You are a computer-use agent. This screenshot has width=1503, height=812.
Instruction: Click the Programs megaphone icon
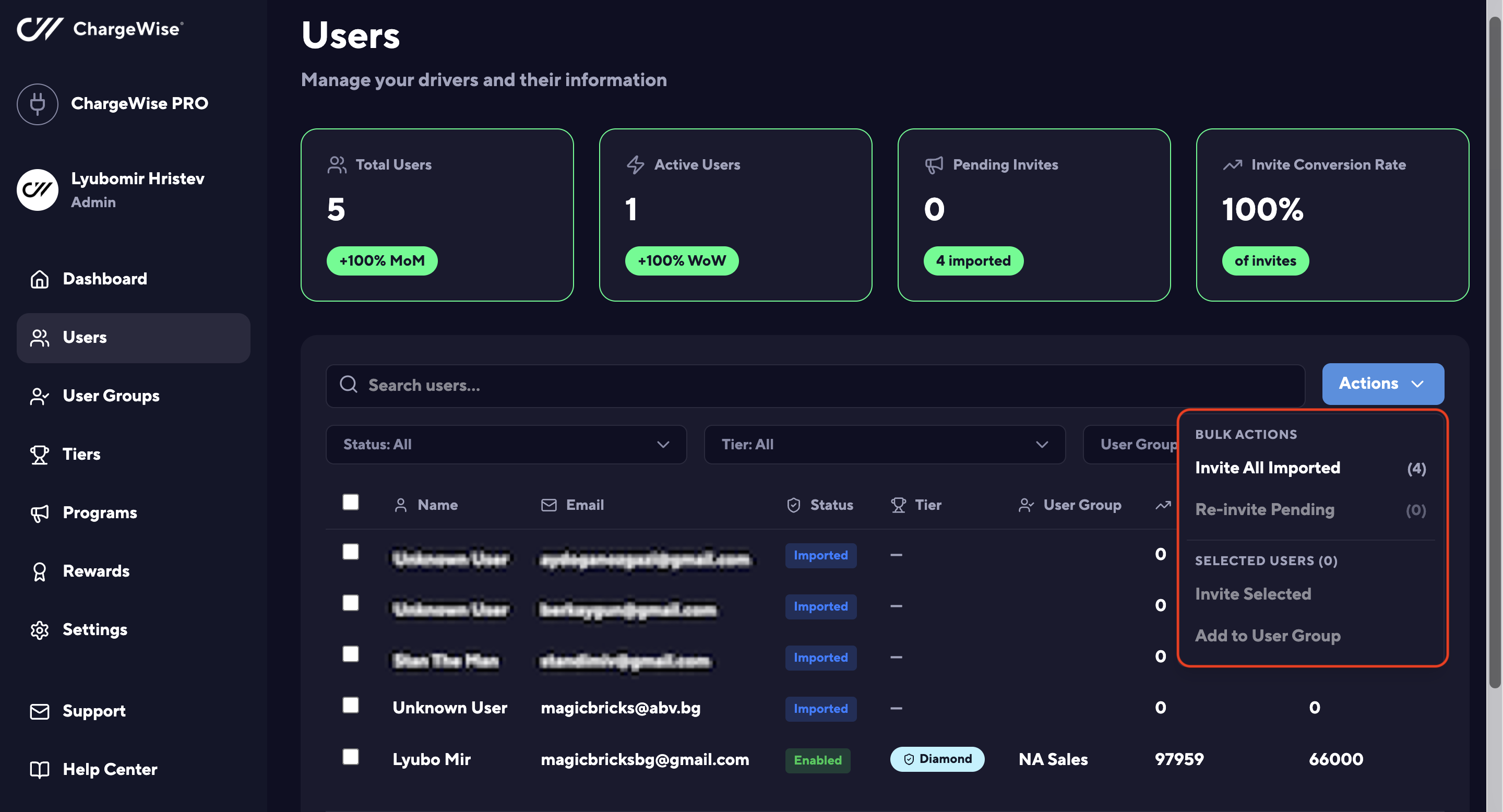[39, 513]
